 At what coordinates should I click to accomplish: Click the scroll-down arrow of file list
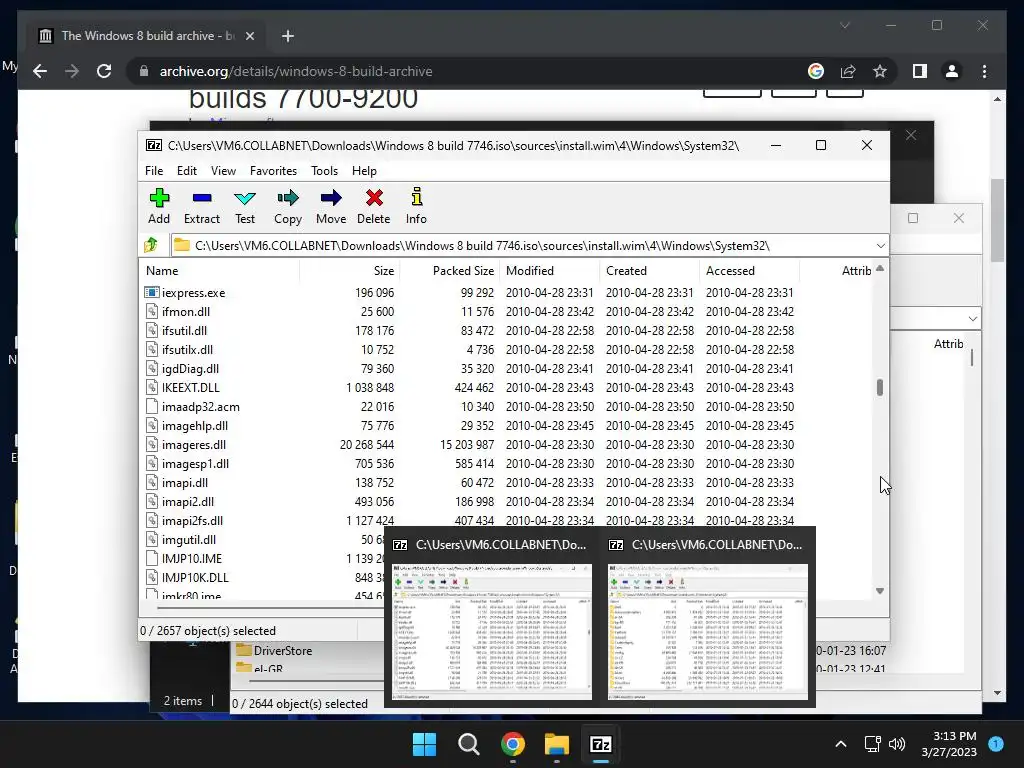pos(880,591)
